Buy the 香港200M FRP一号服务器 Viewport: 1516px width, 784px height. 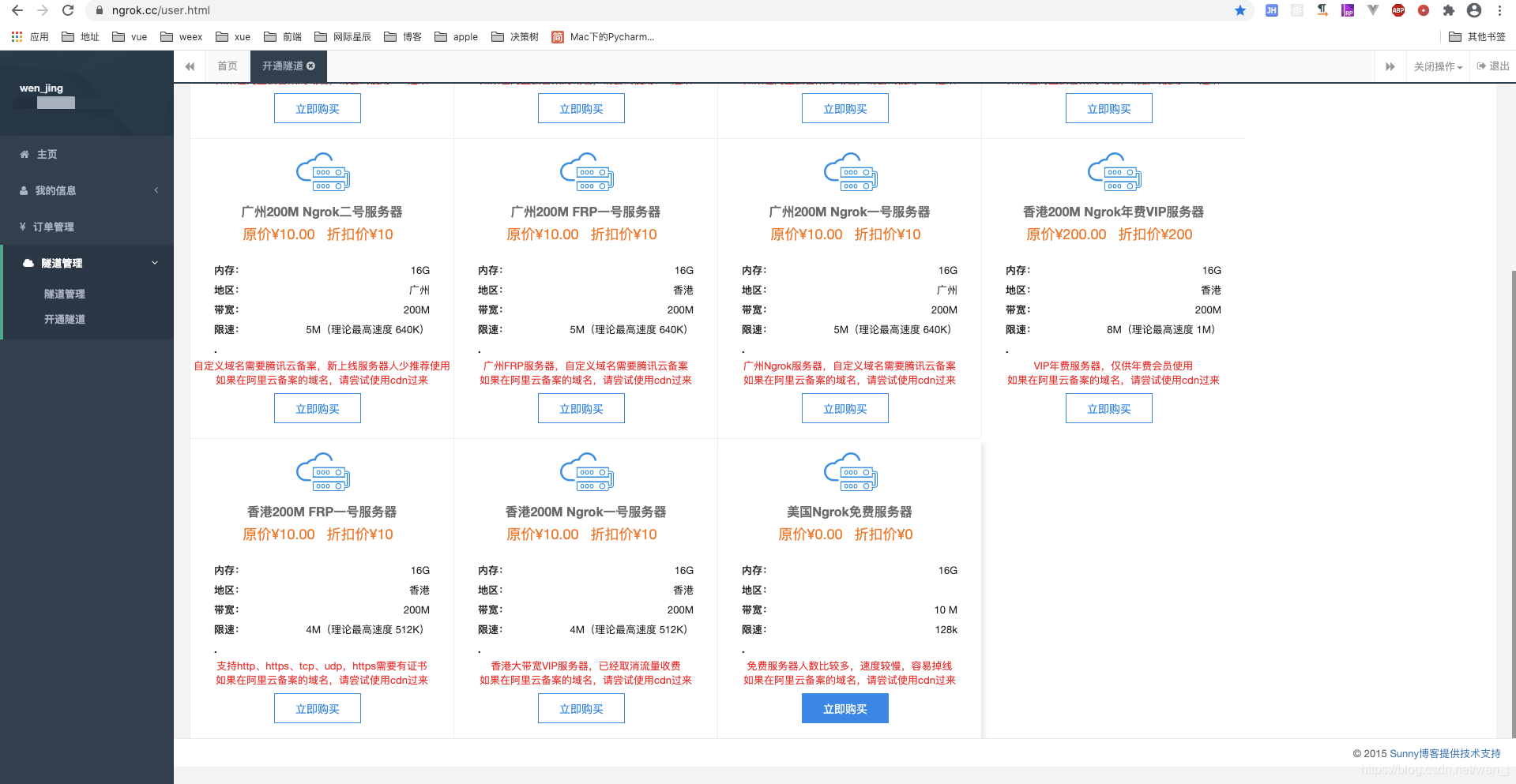(318, 708)
